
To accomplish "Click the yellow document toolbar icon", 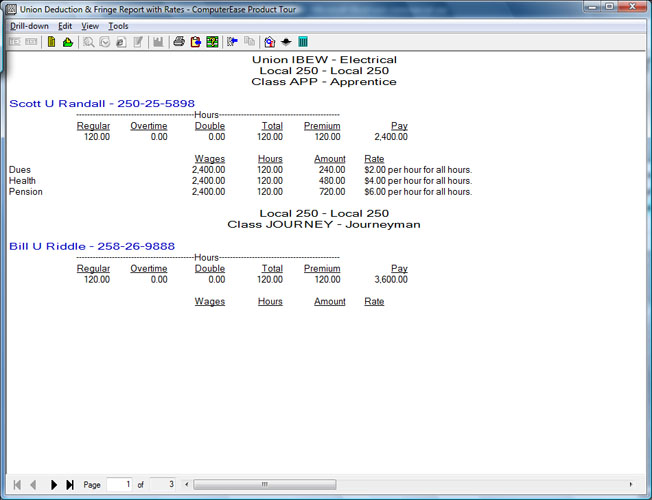I will tap(52, 42).
